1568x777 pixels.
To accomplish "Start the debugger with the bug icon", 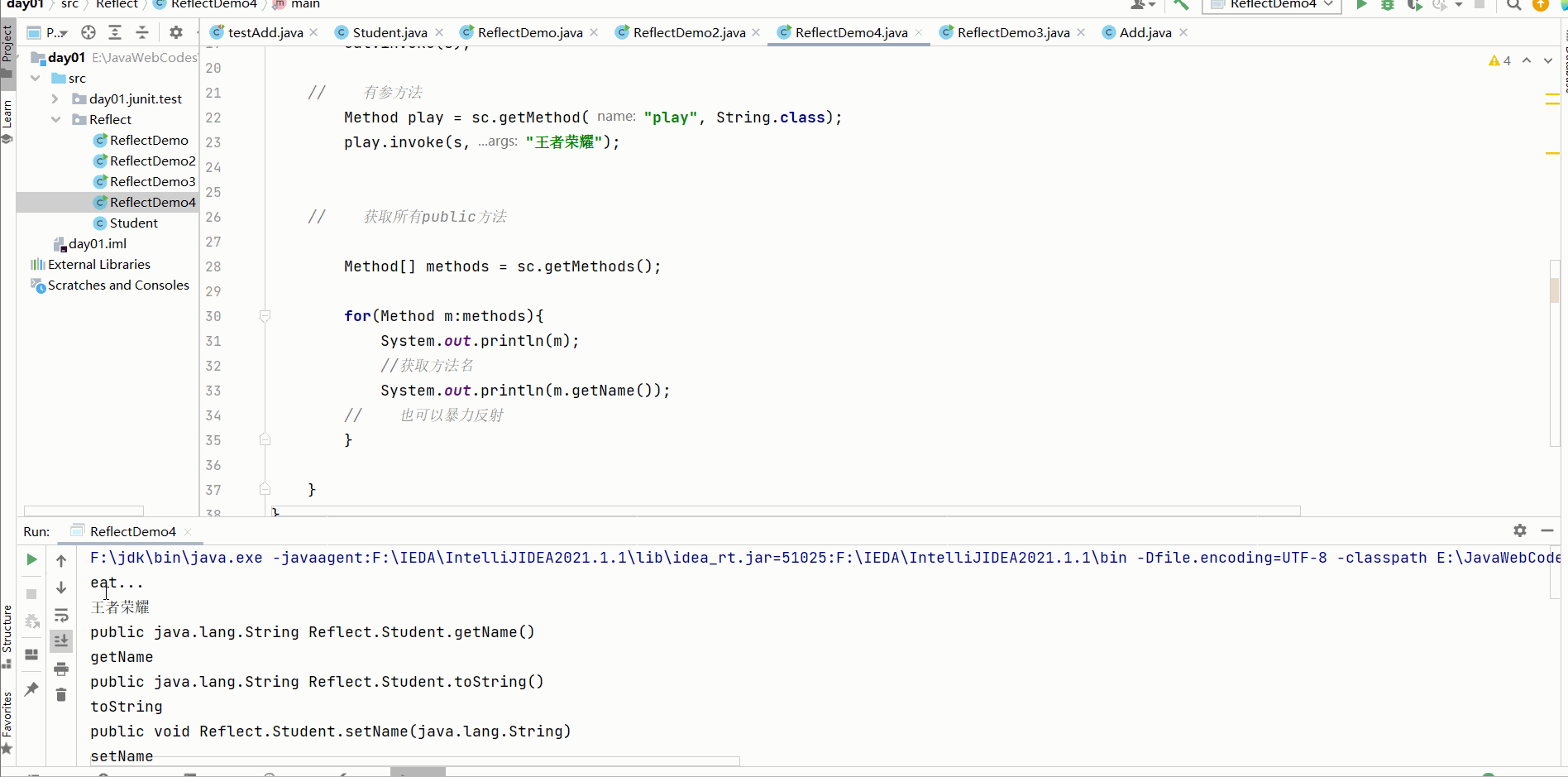I will [1388, 4].
